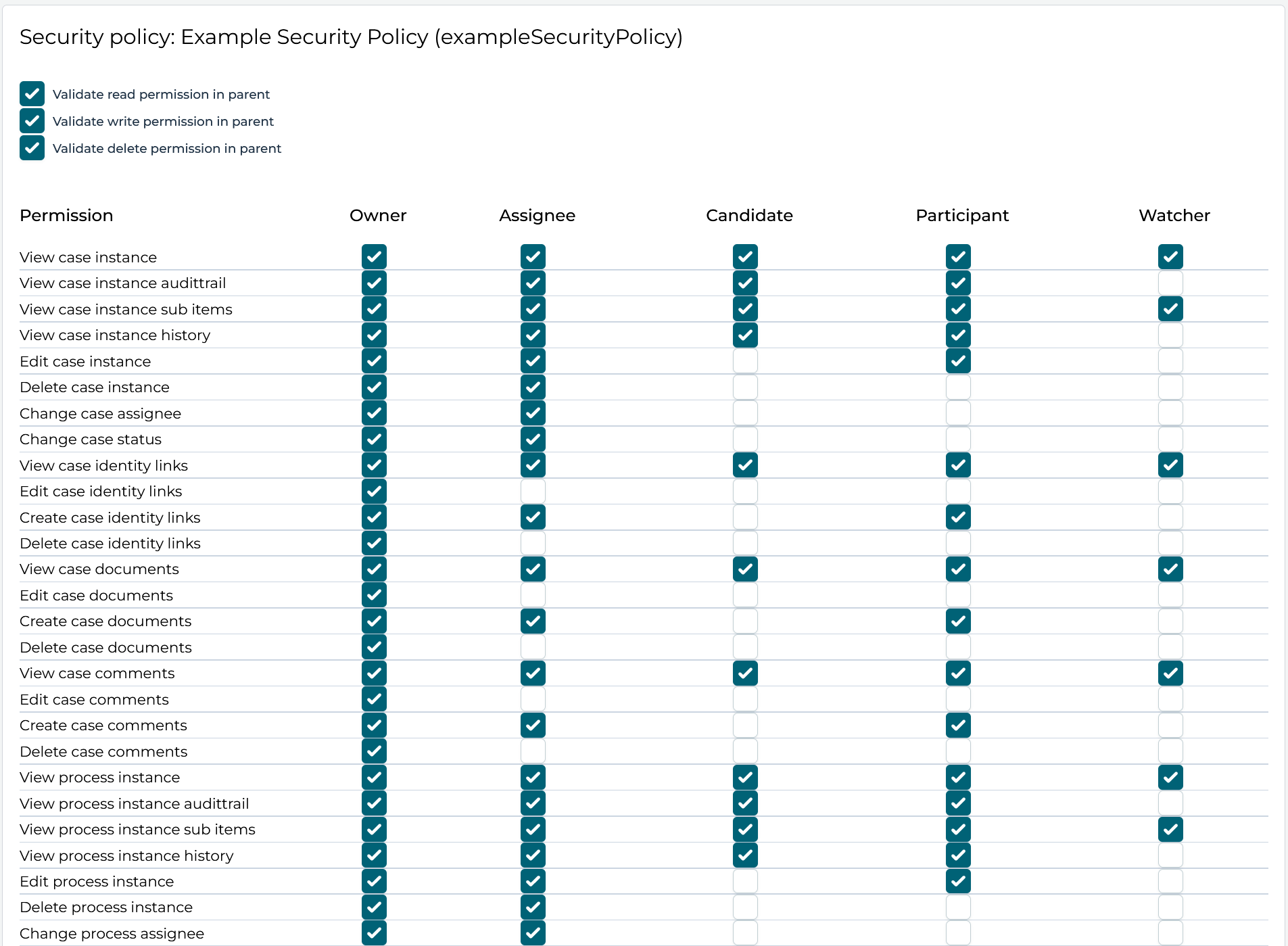Grant Watcher 'View process instance sub items'

tap(1171, 829)
